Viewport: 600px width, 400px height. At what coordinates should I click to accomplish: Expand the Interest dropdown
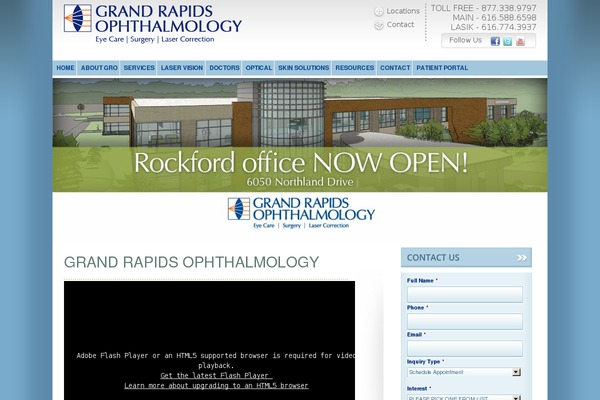(464, 397)
